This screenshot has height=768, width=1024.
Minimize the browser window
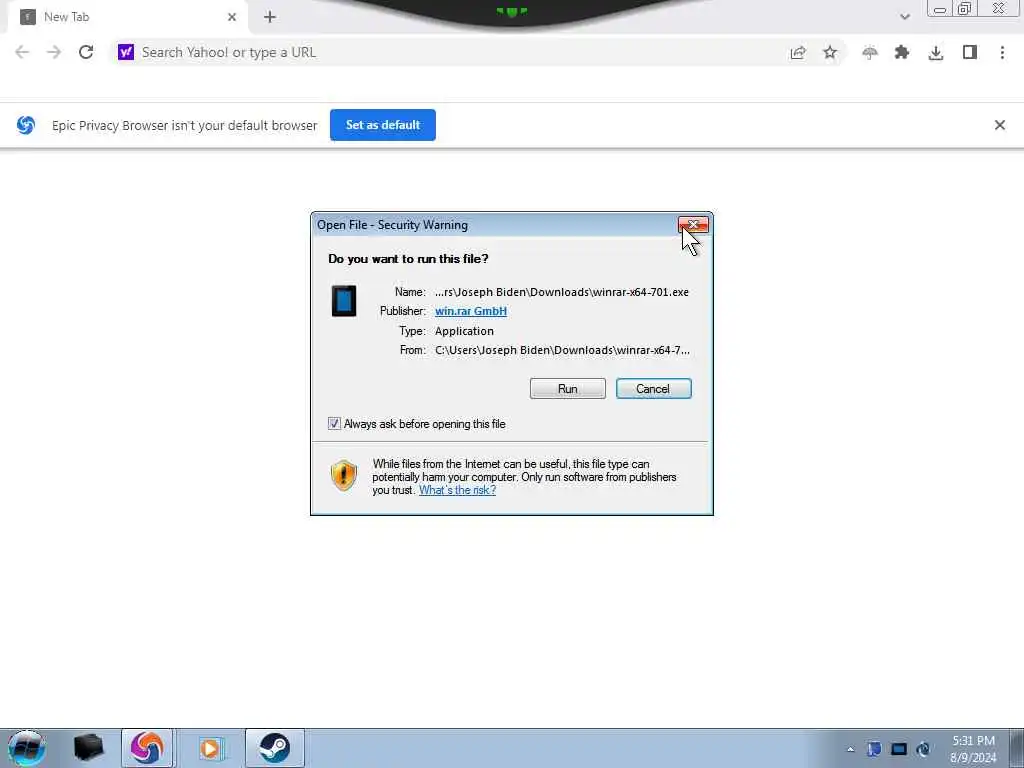pyautogui.click(x=940, y=9)
